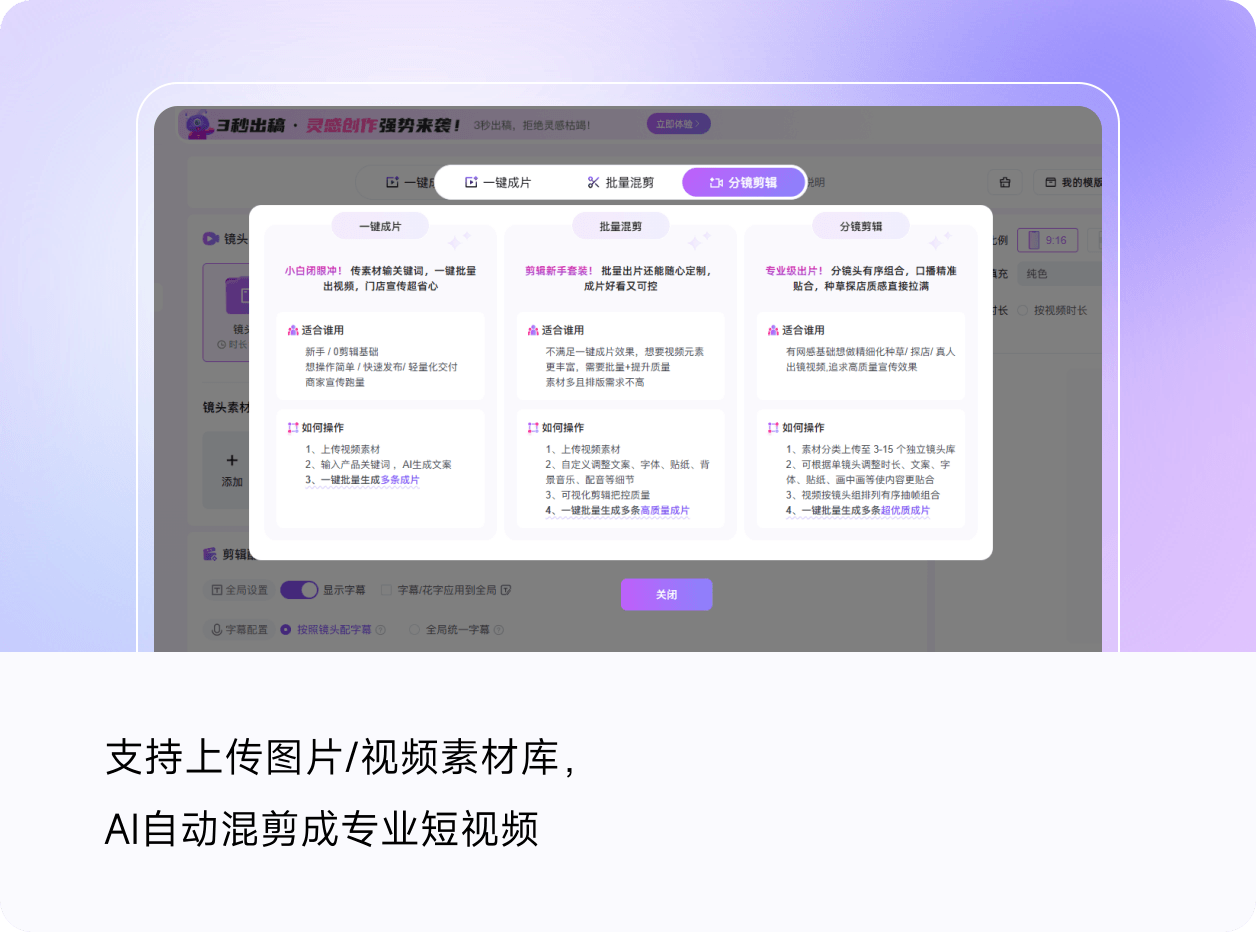Click the 关闭 button to dismiss the guide
Viewport: 1256px width, 932px height.
[666, 594]
